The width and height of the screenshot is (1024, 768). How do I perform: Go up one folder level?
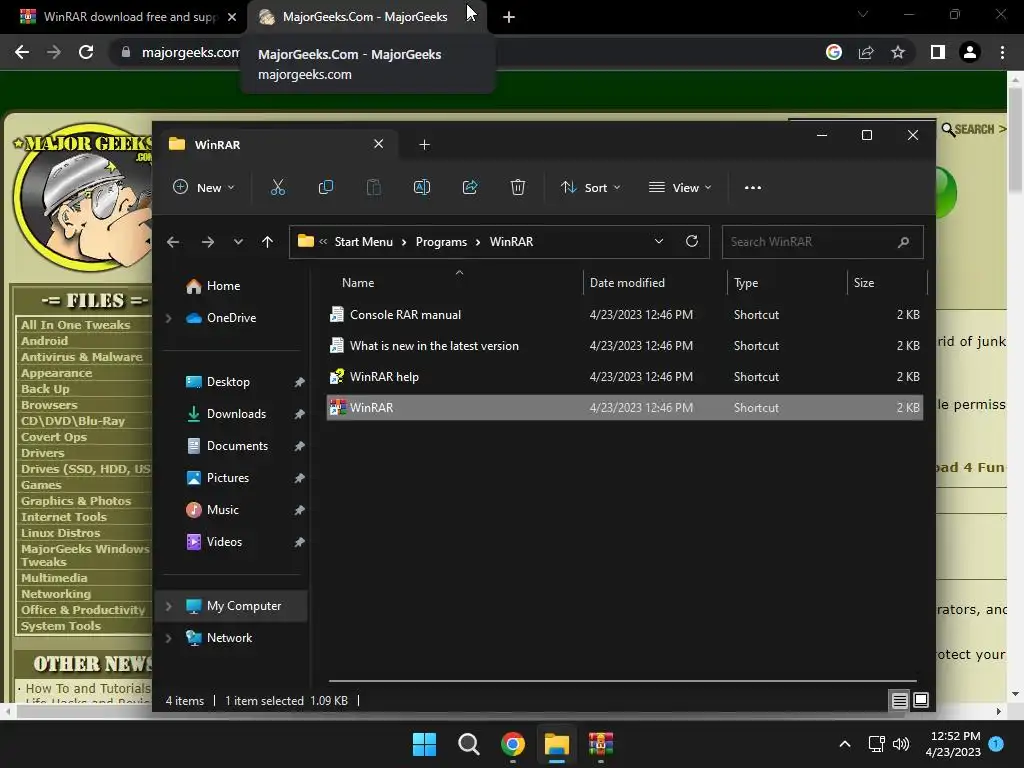pos(267,242)
